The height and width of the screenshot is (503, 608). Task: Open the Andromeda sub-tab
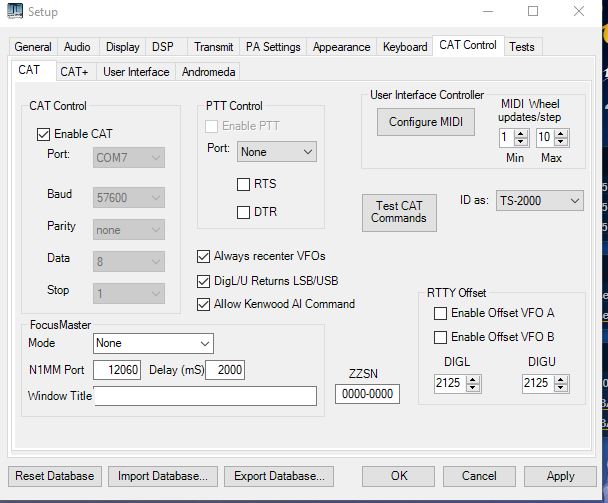(x=208, y=72)
